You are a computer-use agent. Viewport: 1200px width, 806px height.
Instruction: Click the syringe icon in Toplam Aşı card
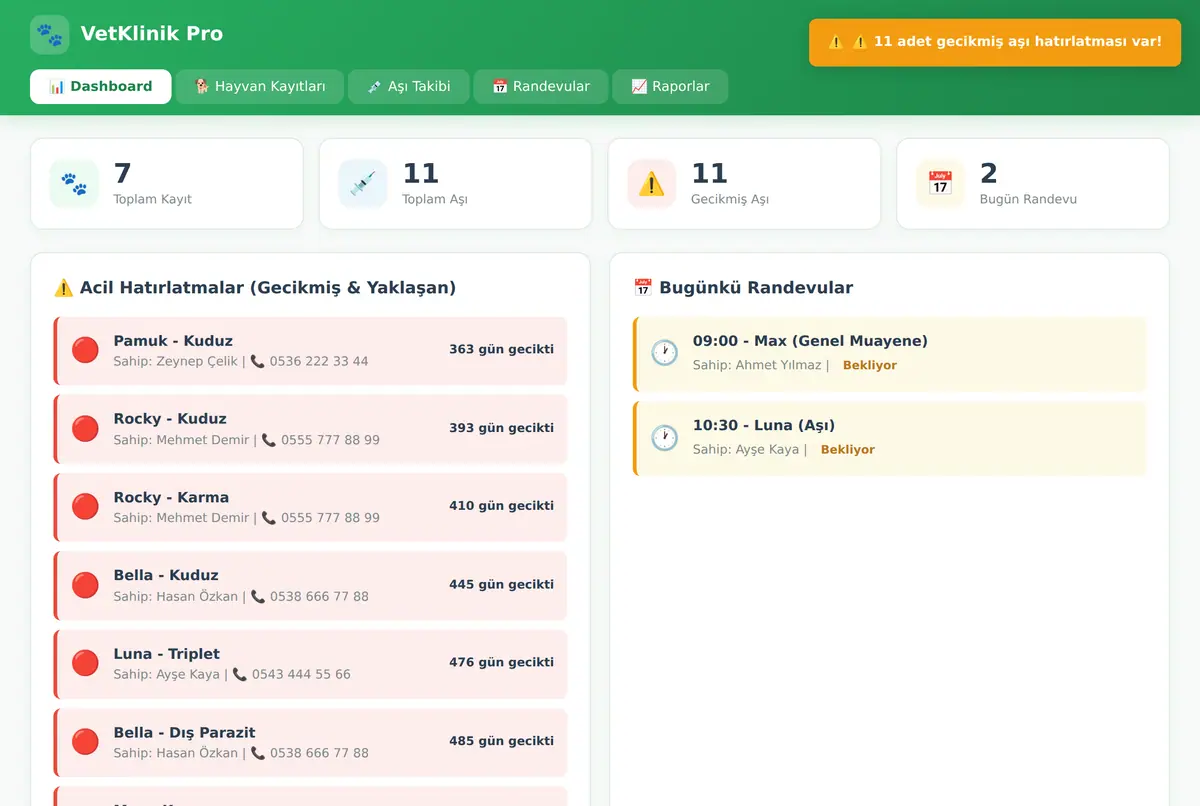click(x=363, y=184)
